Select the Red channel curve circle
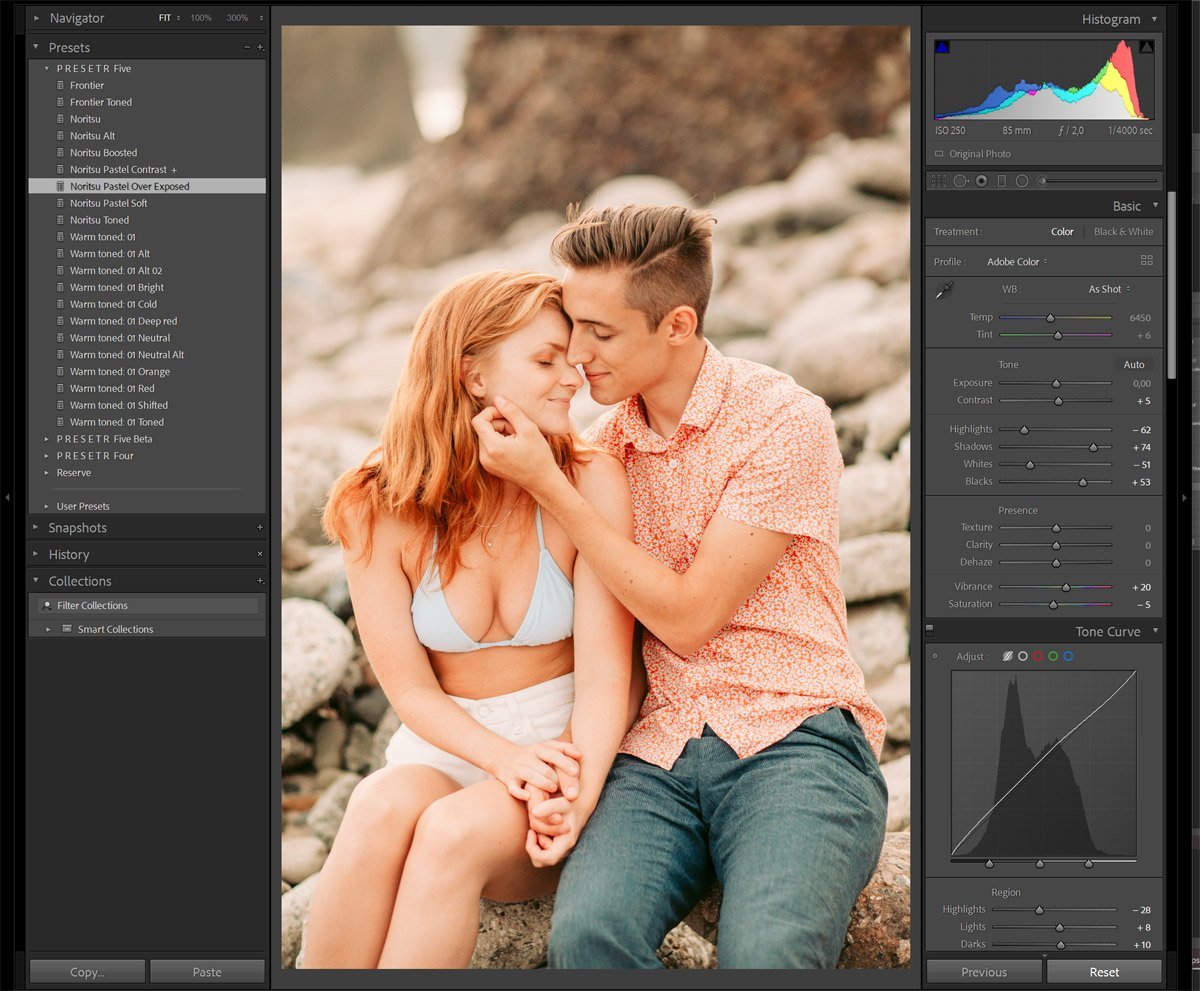This screenshot has width=1200, height=991. (x=1038, y=656)
